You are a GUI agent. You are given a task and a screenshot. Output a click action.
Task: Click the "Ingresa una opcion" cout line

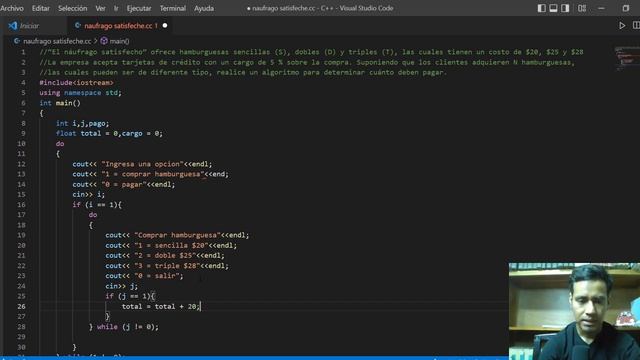(142, 164)
